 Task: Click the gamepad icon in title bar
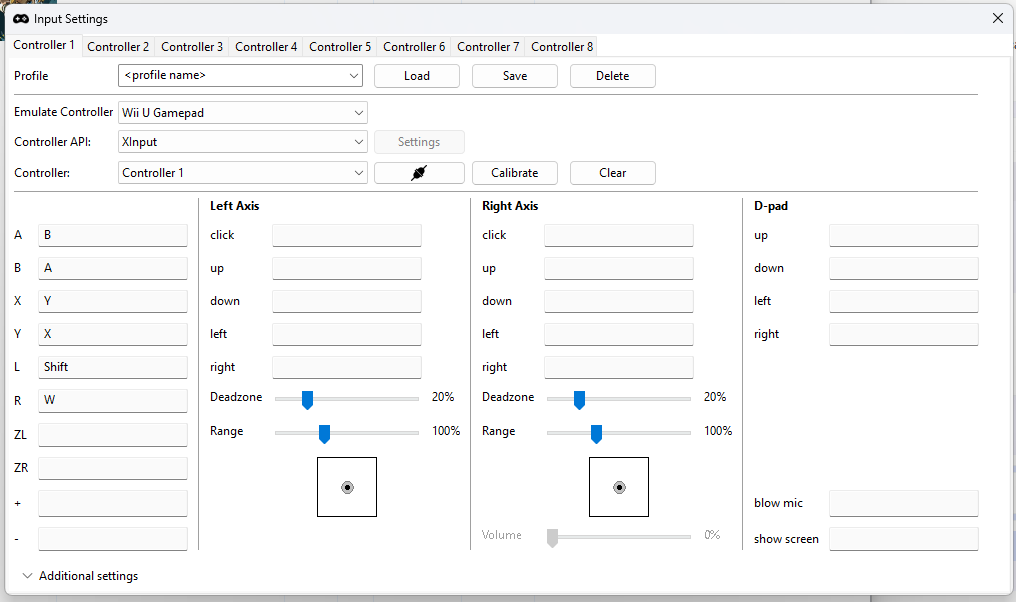tap(21, 19)
